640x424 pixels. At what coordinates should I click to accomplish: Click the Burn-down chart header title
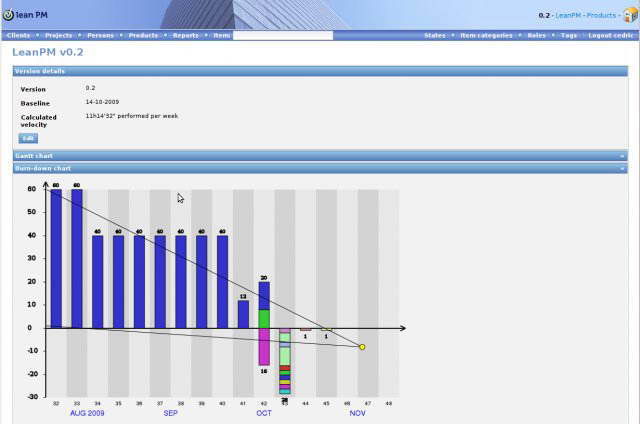click(43, 168)
